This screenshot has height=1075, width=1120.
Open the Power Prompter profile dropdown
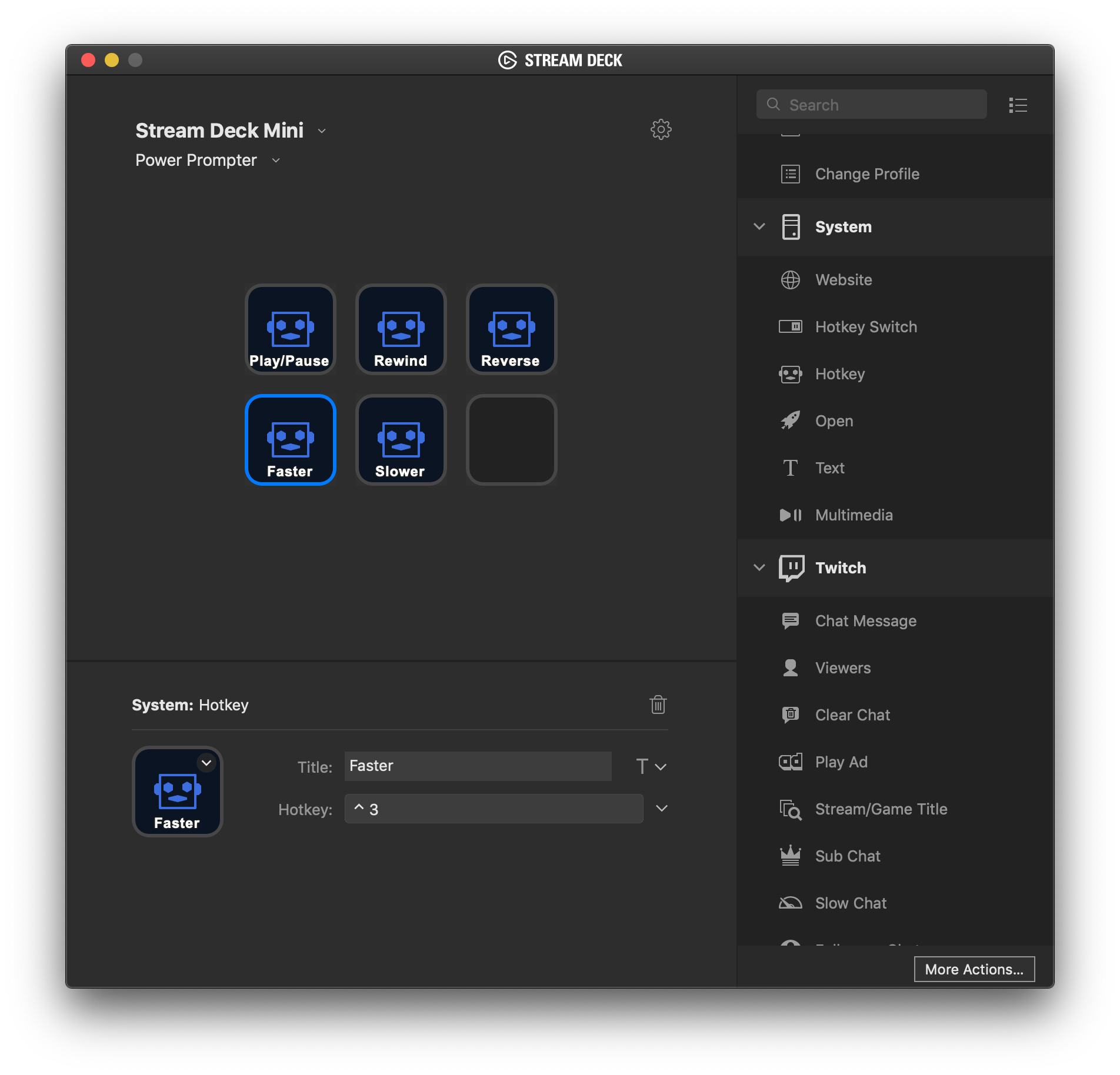(x=276, y=161)
